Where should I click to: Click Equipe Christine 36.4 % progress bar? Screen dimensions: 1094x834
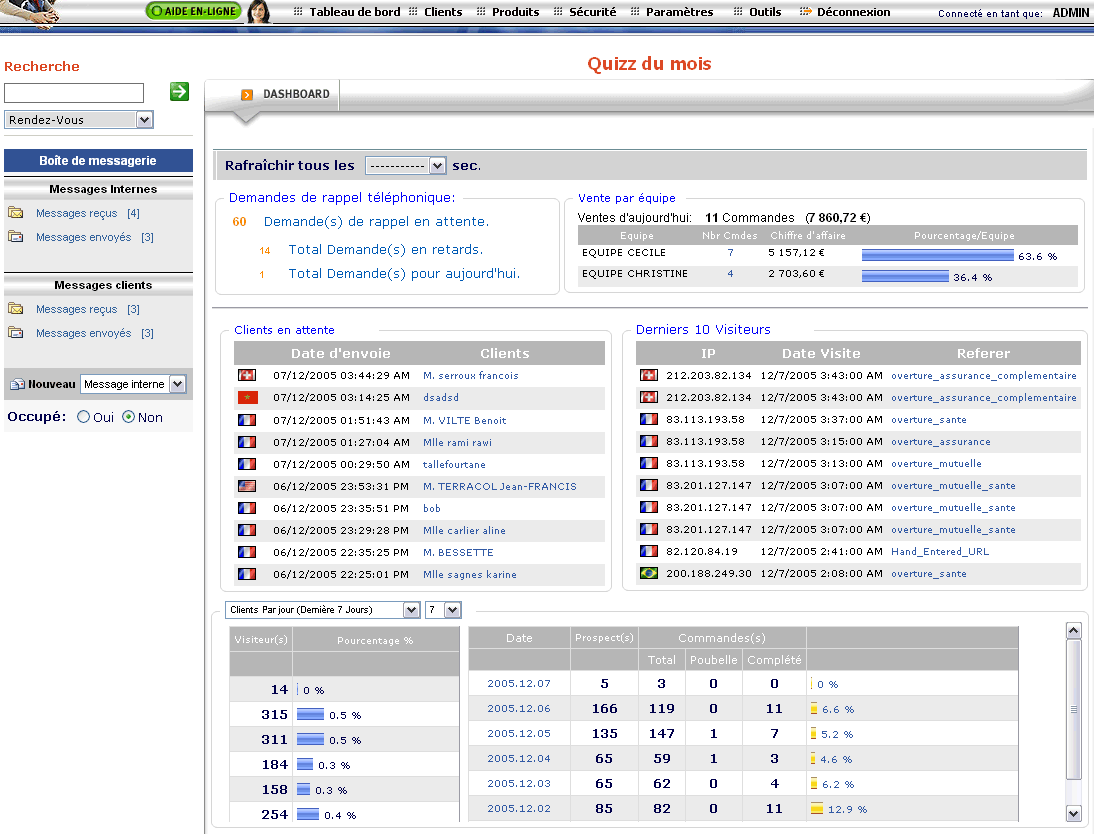(x=906, y=277)
